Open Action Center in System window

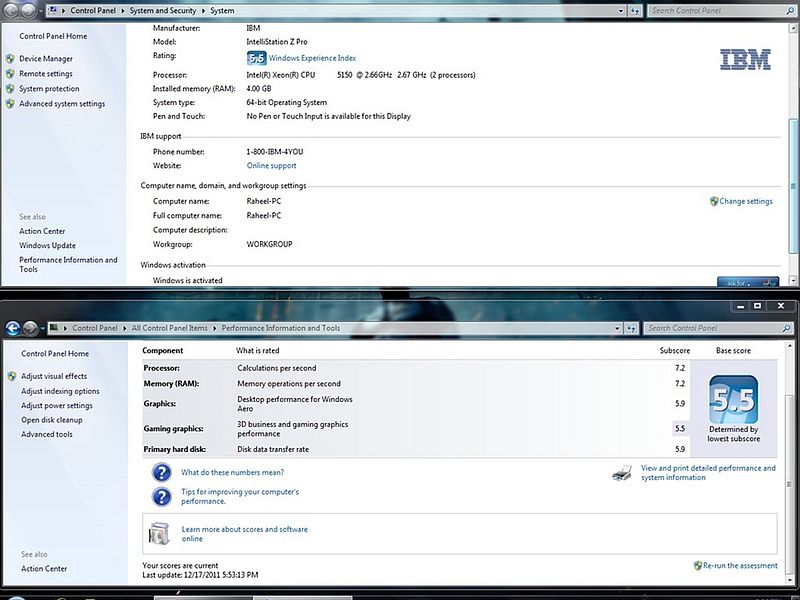pos(42,231)
